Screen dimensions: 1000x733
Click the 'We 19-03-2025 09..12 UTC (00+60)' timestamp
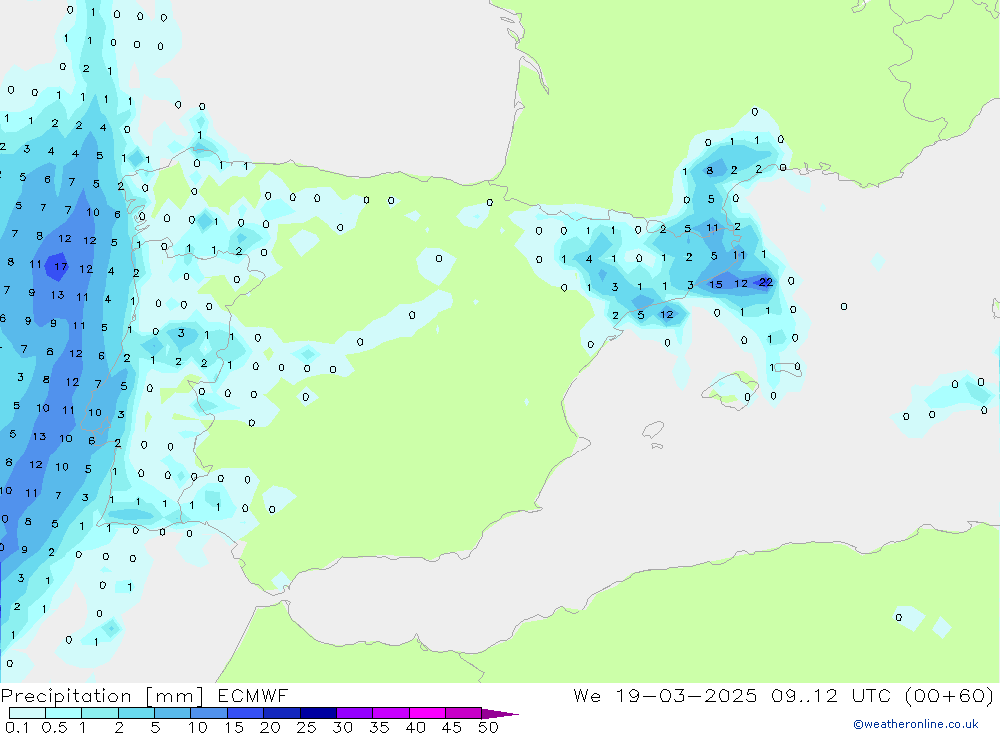783,696
